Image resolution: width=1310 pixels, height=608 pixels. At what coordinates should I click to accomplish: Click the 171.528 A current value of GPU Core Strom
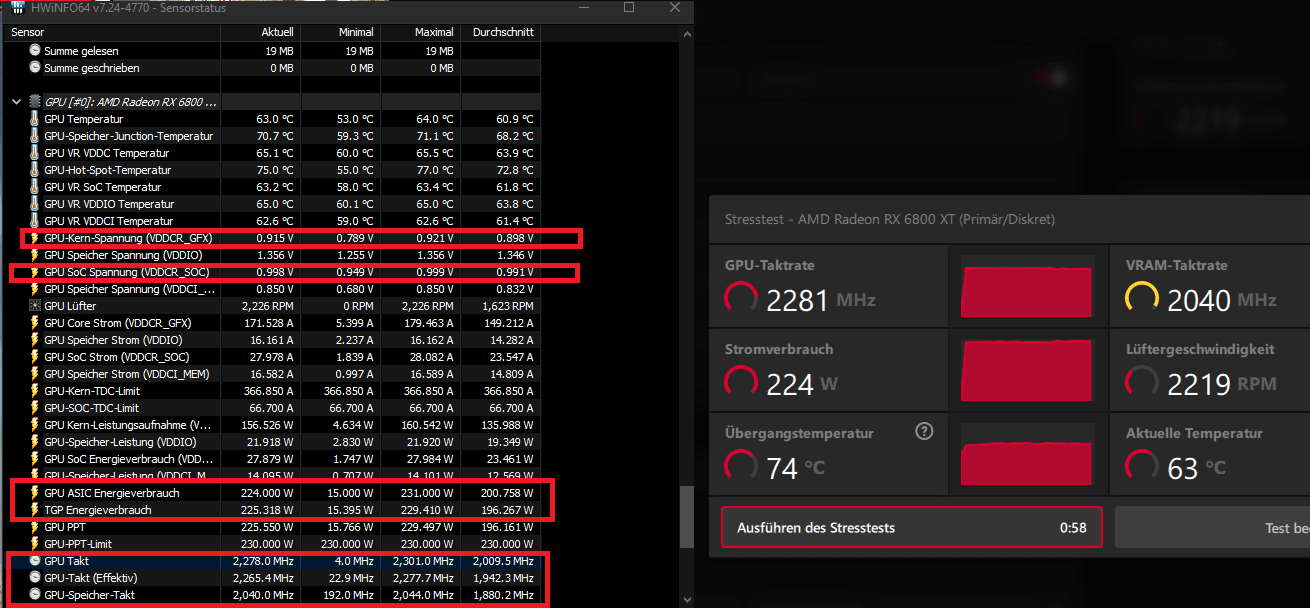pos(270,323)
